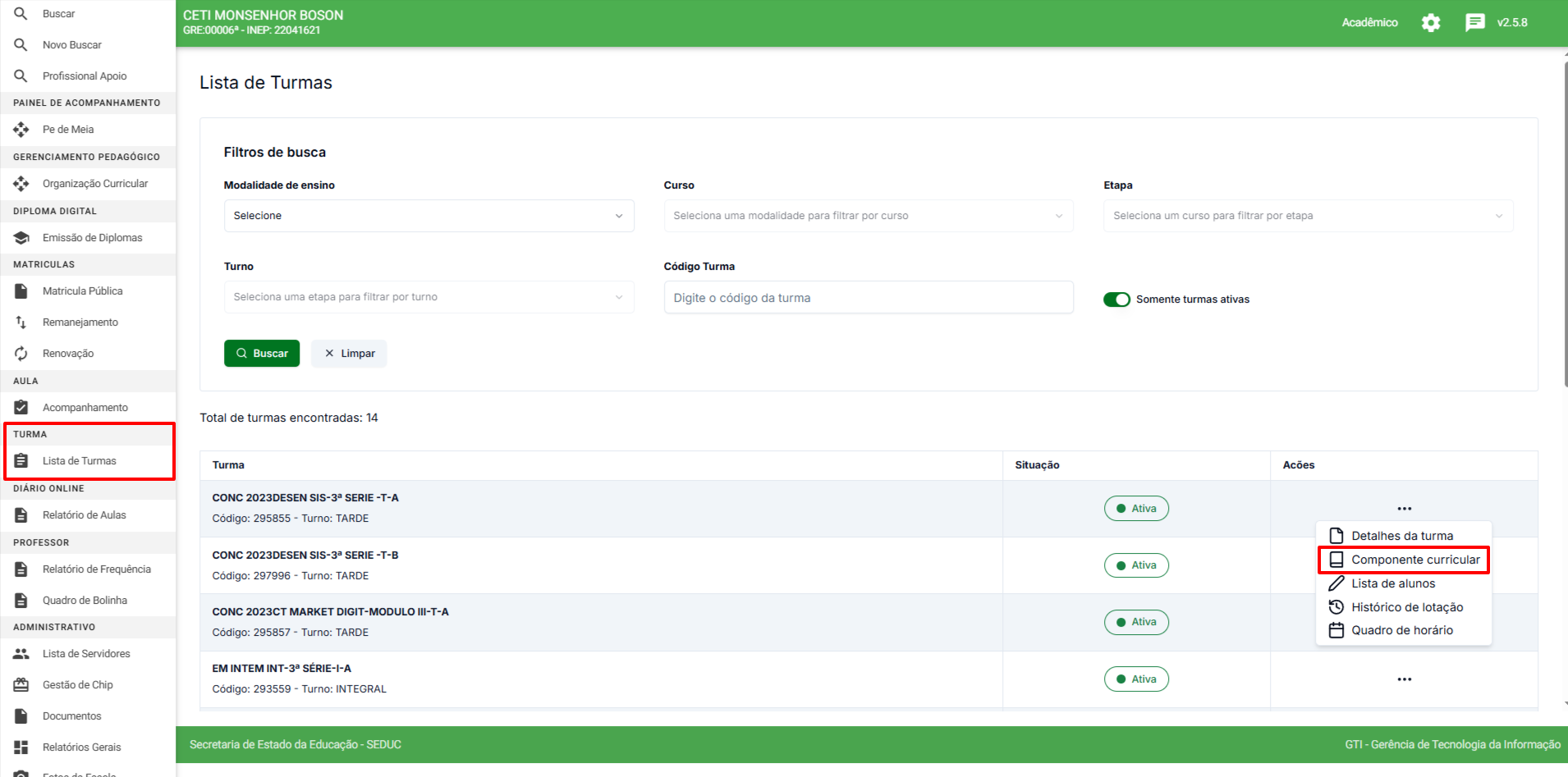The height and width of the screenshot is (777, 1568).
Task: Open the Curso dropdown selector
Action: click(x=868, y=216)
